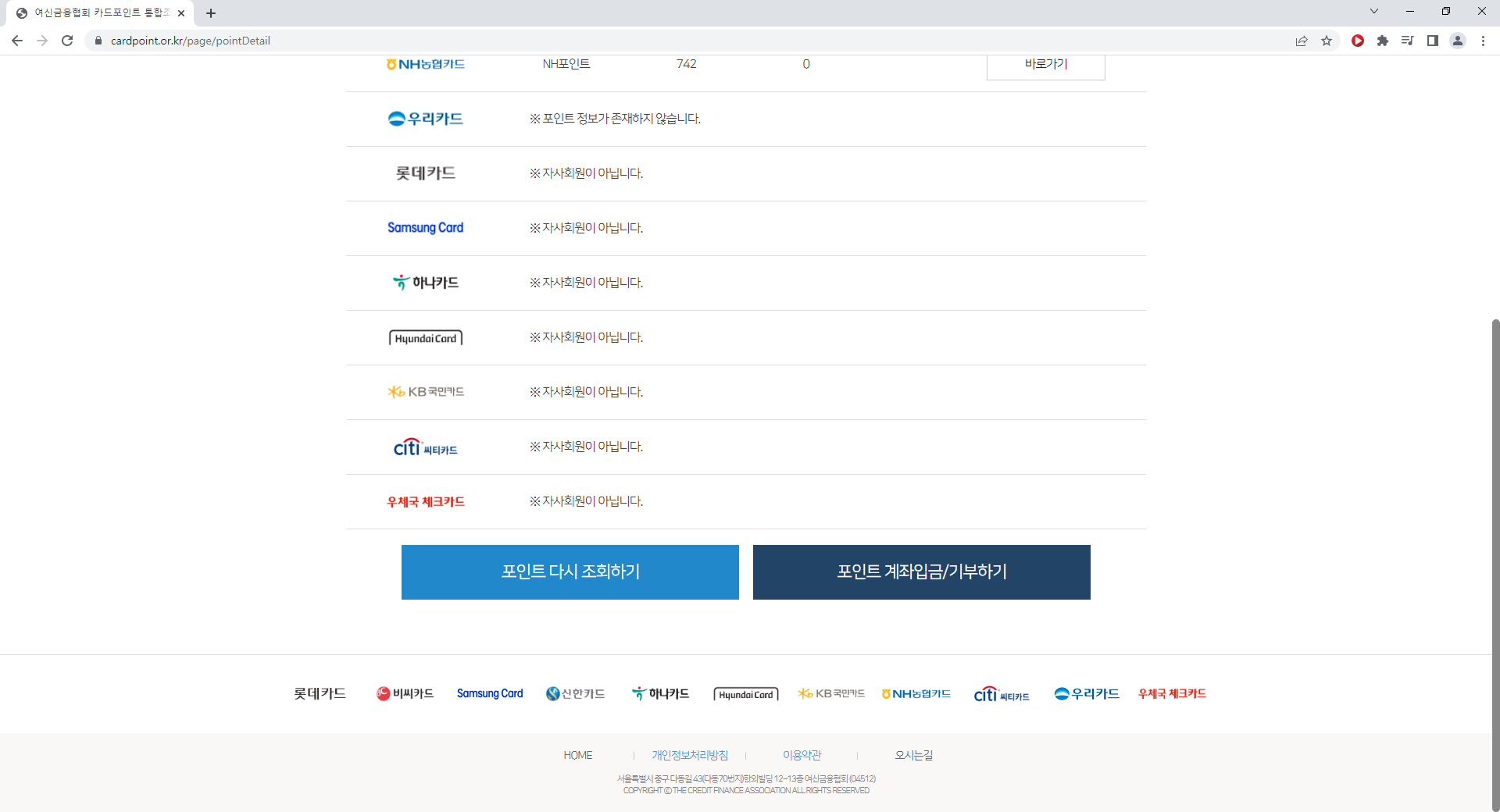
Task: Click the Samsung Card logo in table
Action: pos(426,228)
